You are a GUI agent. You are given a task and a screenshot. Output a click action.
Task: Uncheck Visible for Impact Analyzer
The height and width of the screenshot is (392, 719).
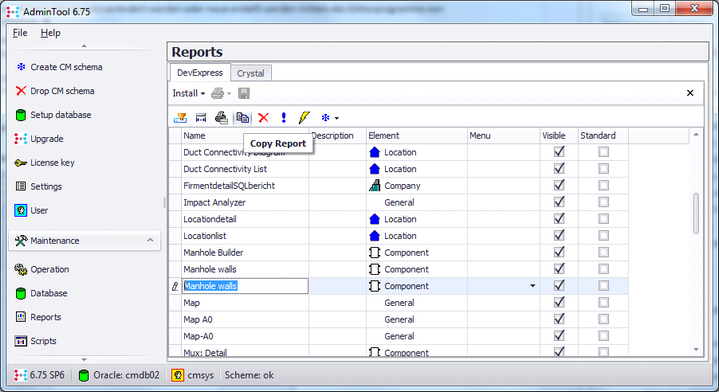click(559, 202)
